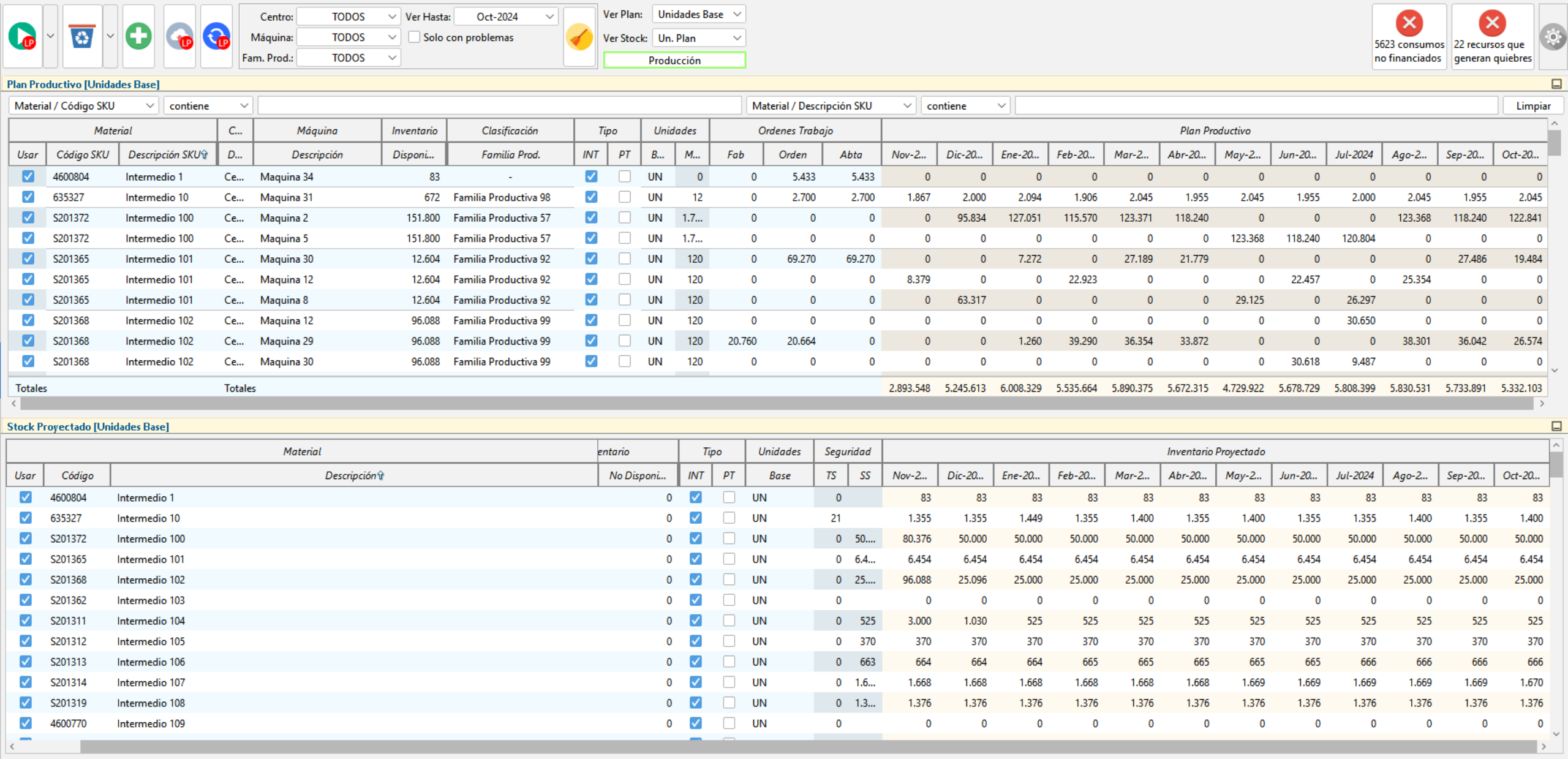
Task: Click the cloud upload LP icon
Action: pos(180,36)
